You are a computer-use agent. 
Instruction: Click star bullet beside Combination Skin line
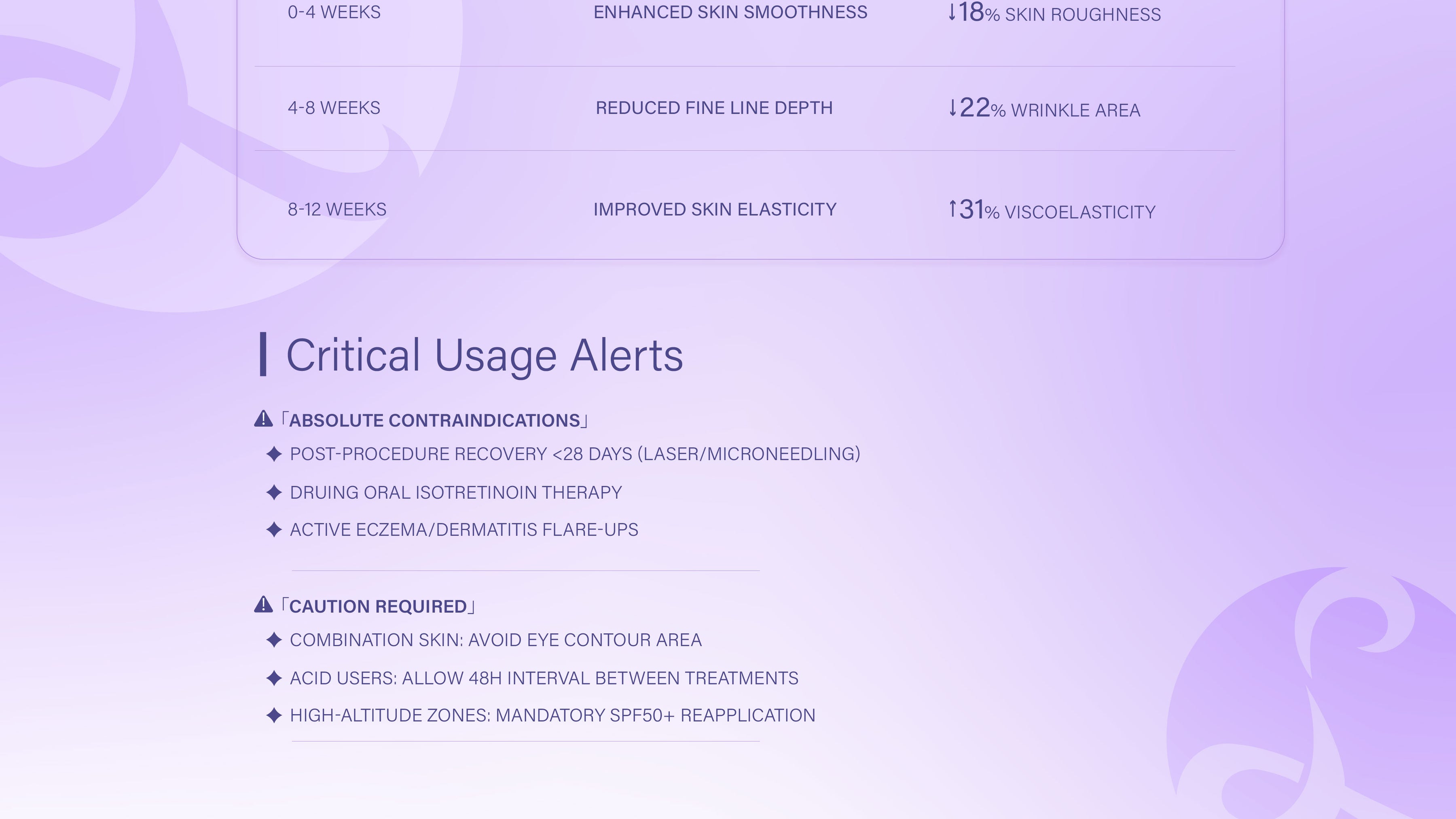tap(274, 640)
